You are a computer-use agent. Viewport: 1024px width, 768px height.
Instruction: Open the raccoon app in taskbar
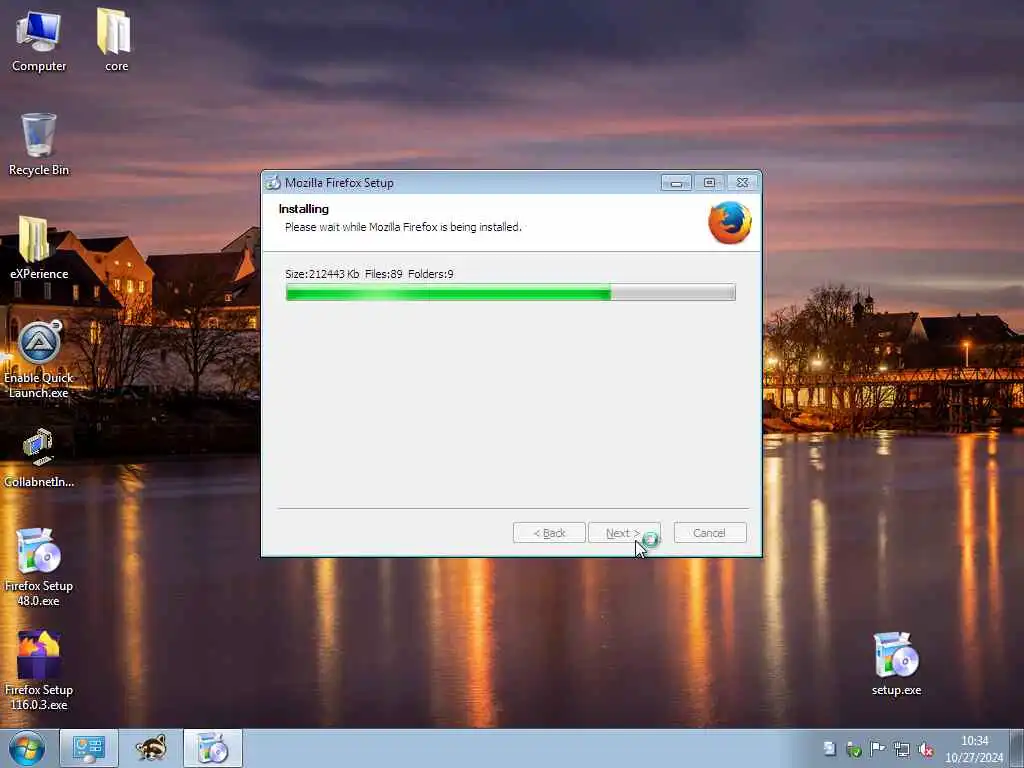(x=151, y=748)
